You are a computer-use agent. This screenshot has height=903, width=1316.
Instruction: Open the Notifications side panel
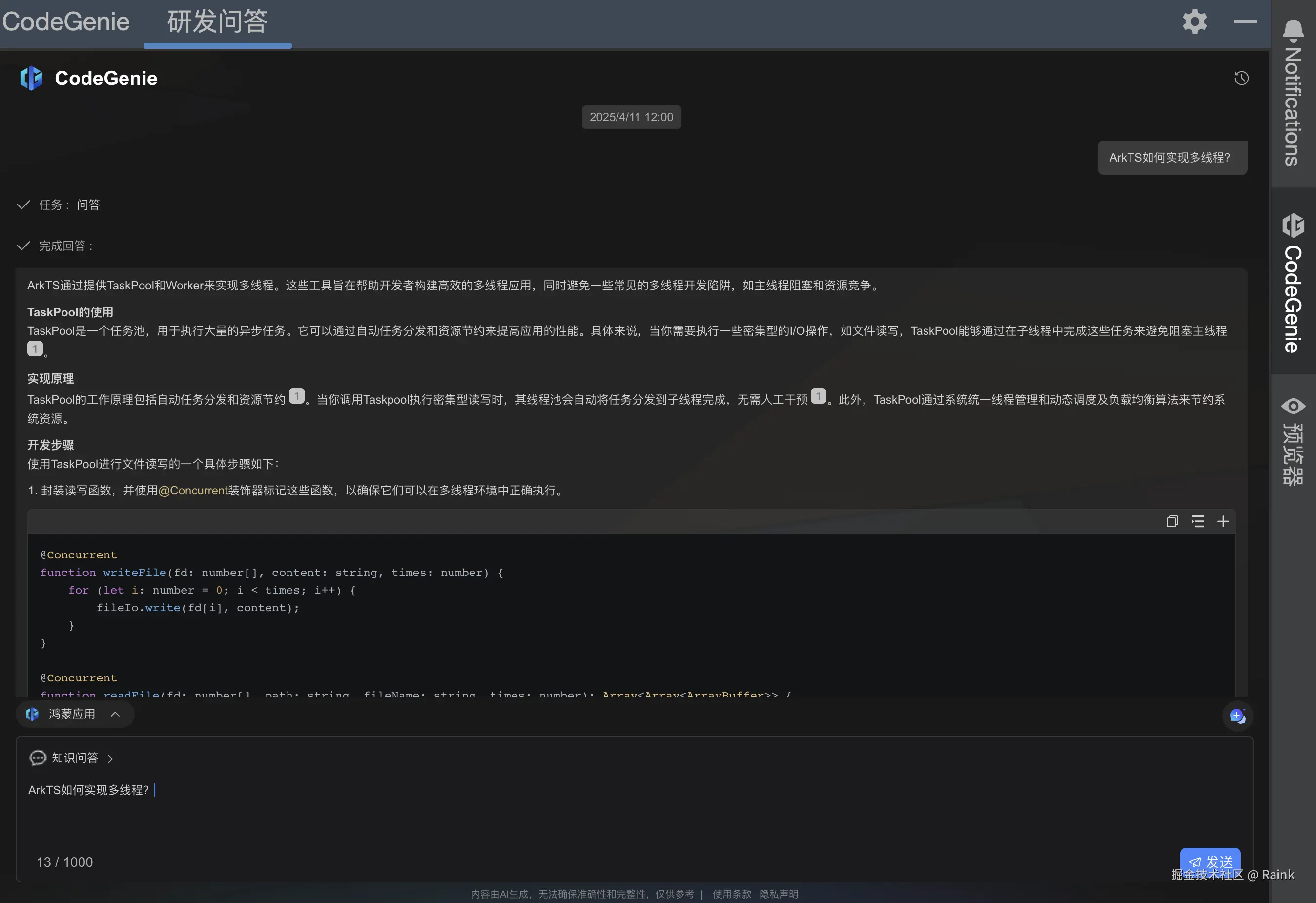click(1293, 93)
